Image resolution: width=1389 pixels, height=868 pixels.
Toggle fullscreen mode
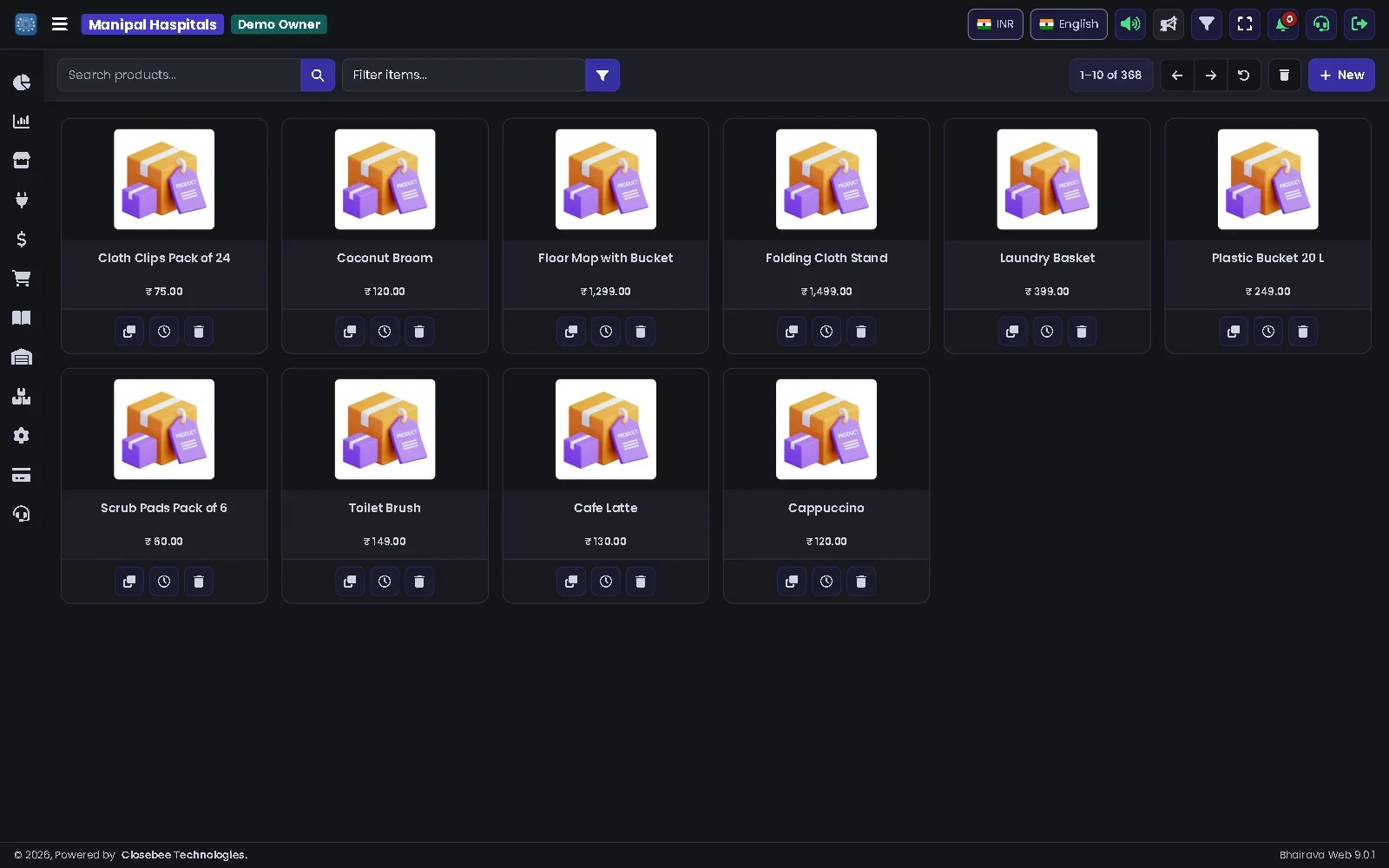click(1245, 24)
